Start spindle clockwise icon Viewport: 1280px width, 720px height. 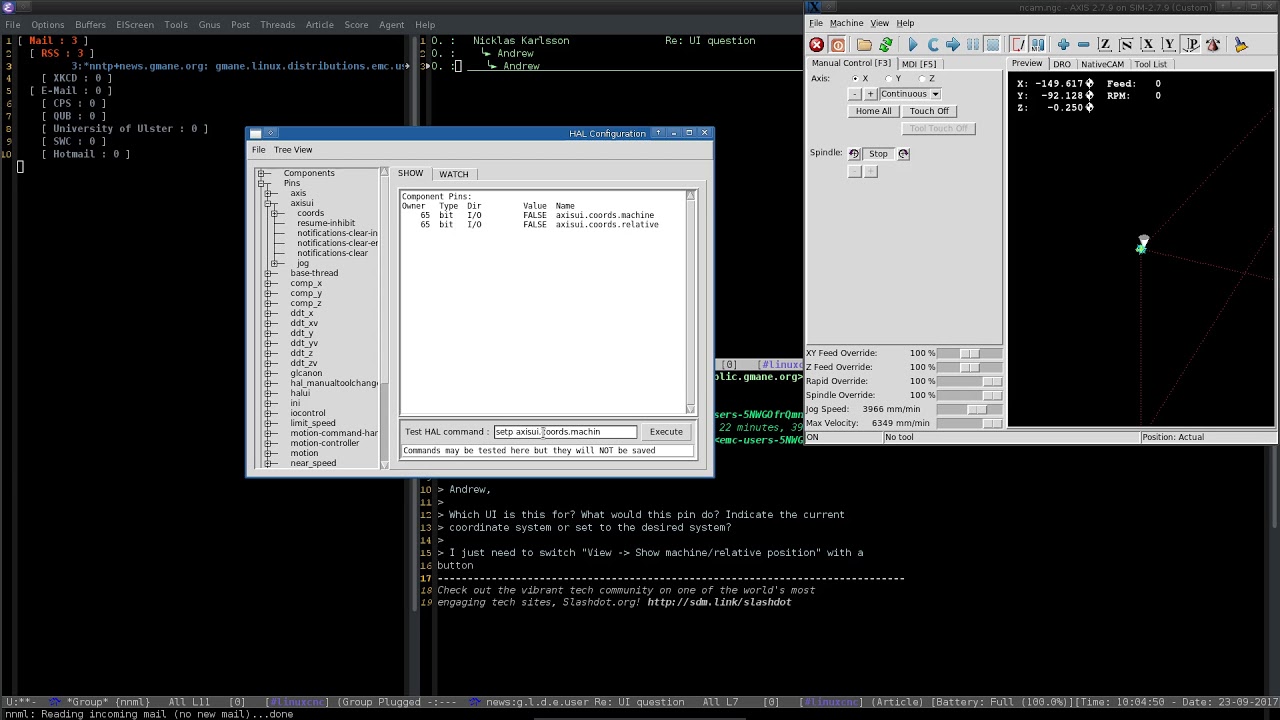903,154
